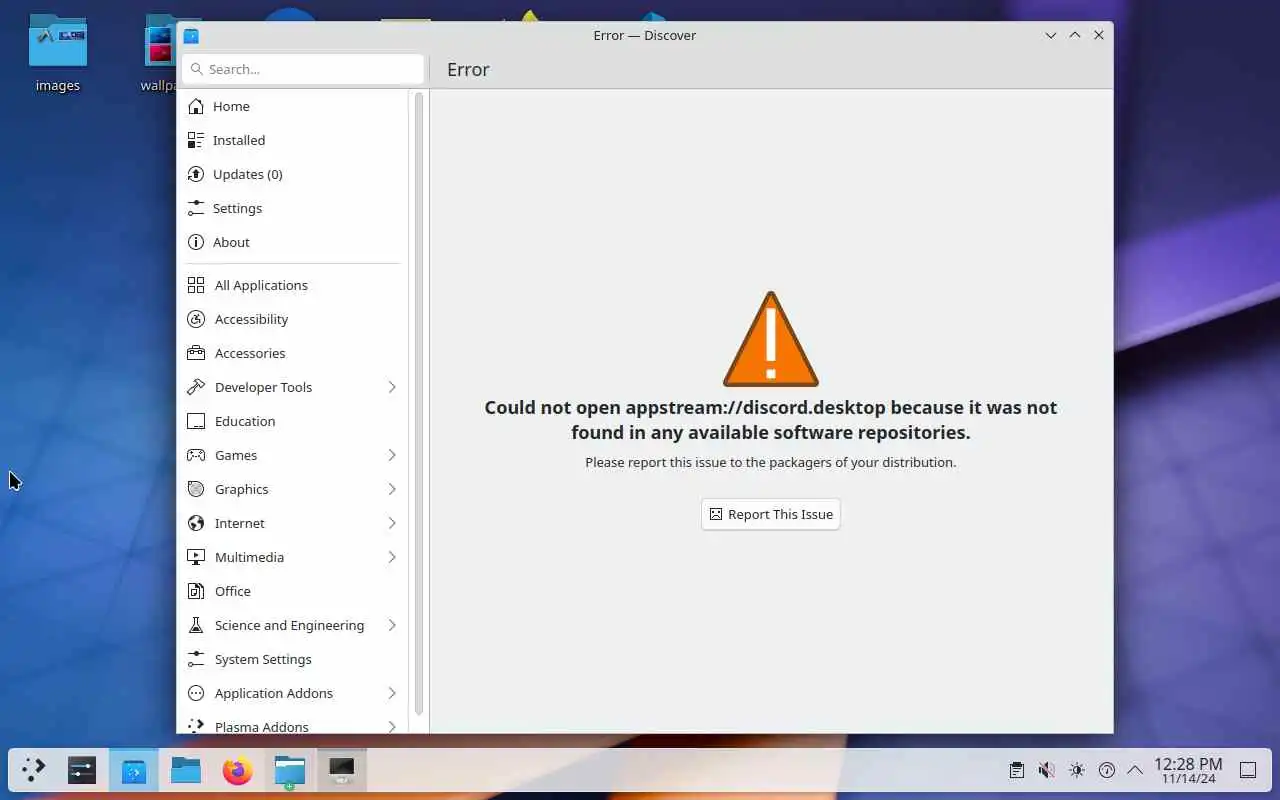Click Report This Issue button
The width and height of the screenshot is (1280, 800).
771,514
